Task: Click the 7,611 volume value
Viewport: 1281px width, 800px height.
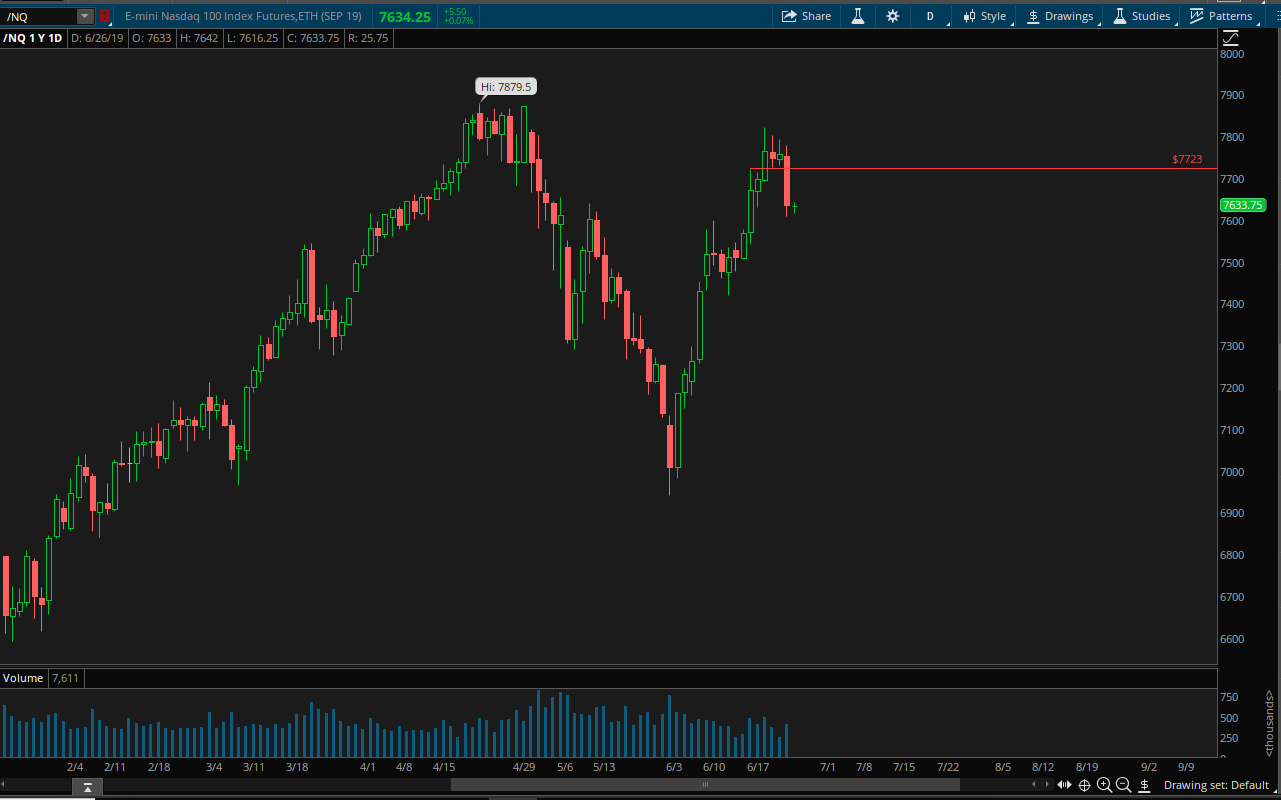Action: 65,678
